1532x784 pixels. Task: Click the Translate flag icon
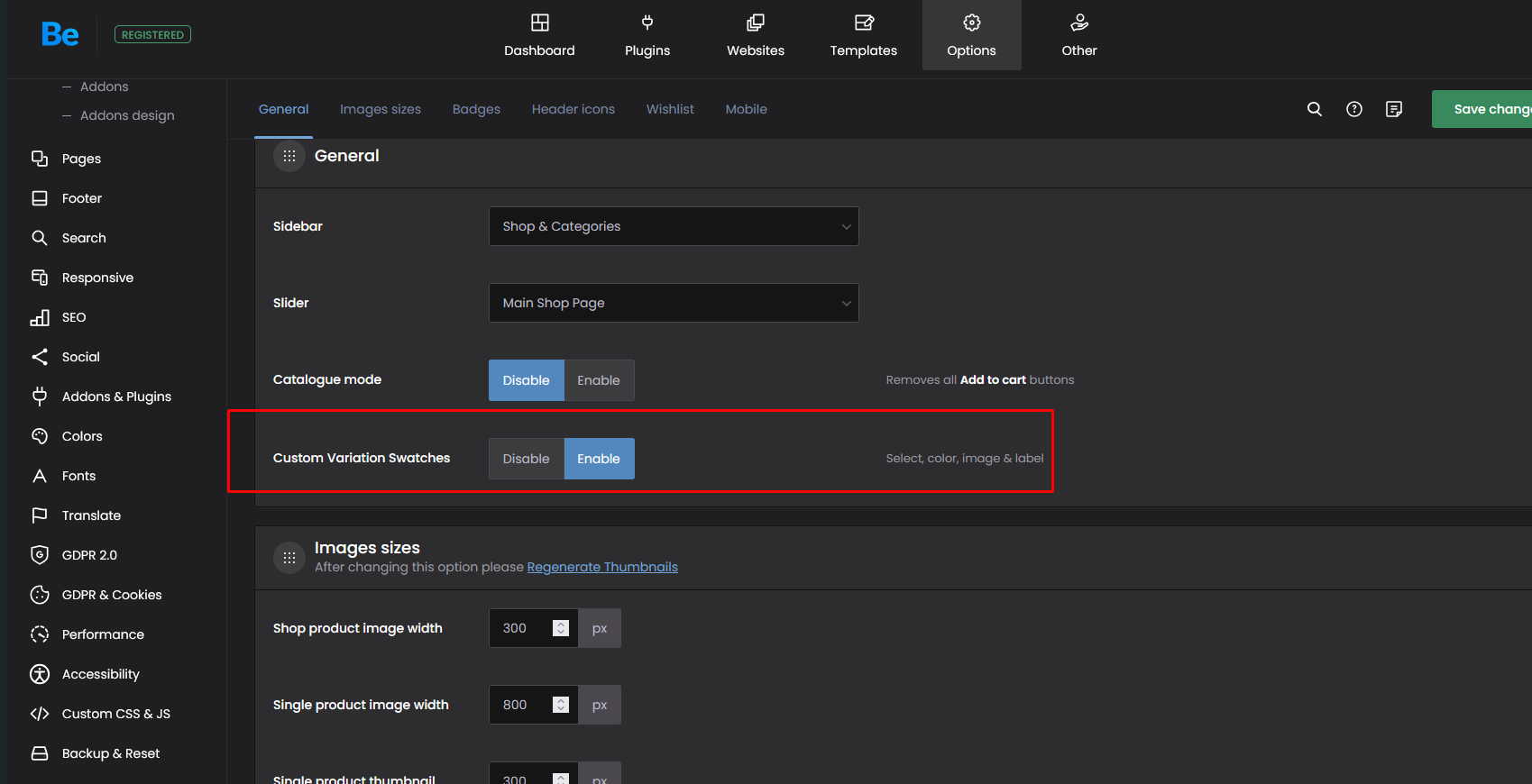pos(40,515)
